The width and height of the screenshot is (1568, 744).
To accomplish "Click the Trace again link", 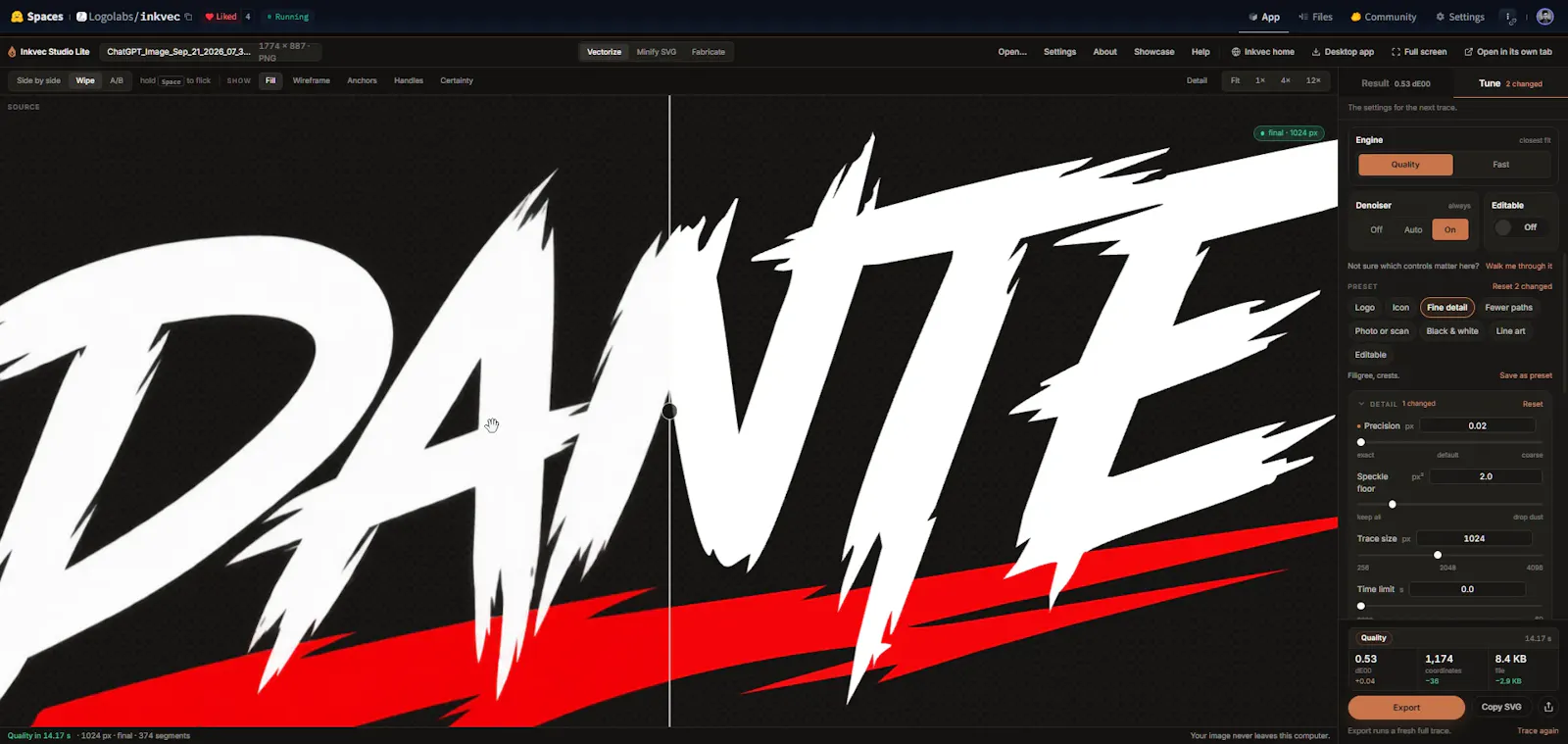I will 1538,731.
